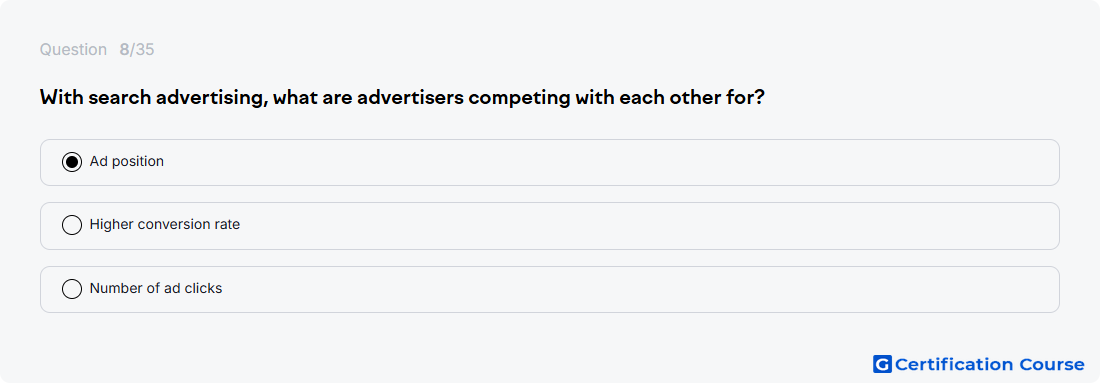Choose the Higher conversion rate radio button
Screen dimensions: 1100x383
(72, 225)
